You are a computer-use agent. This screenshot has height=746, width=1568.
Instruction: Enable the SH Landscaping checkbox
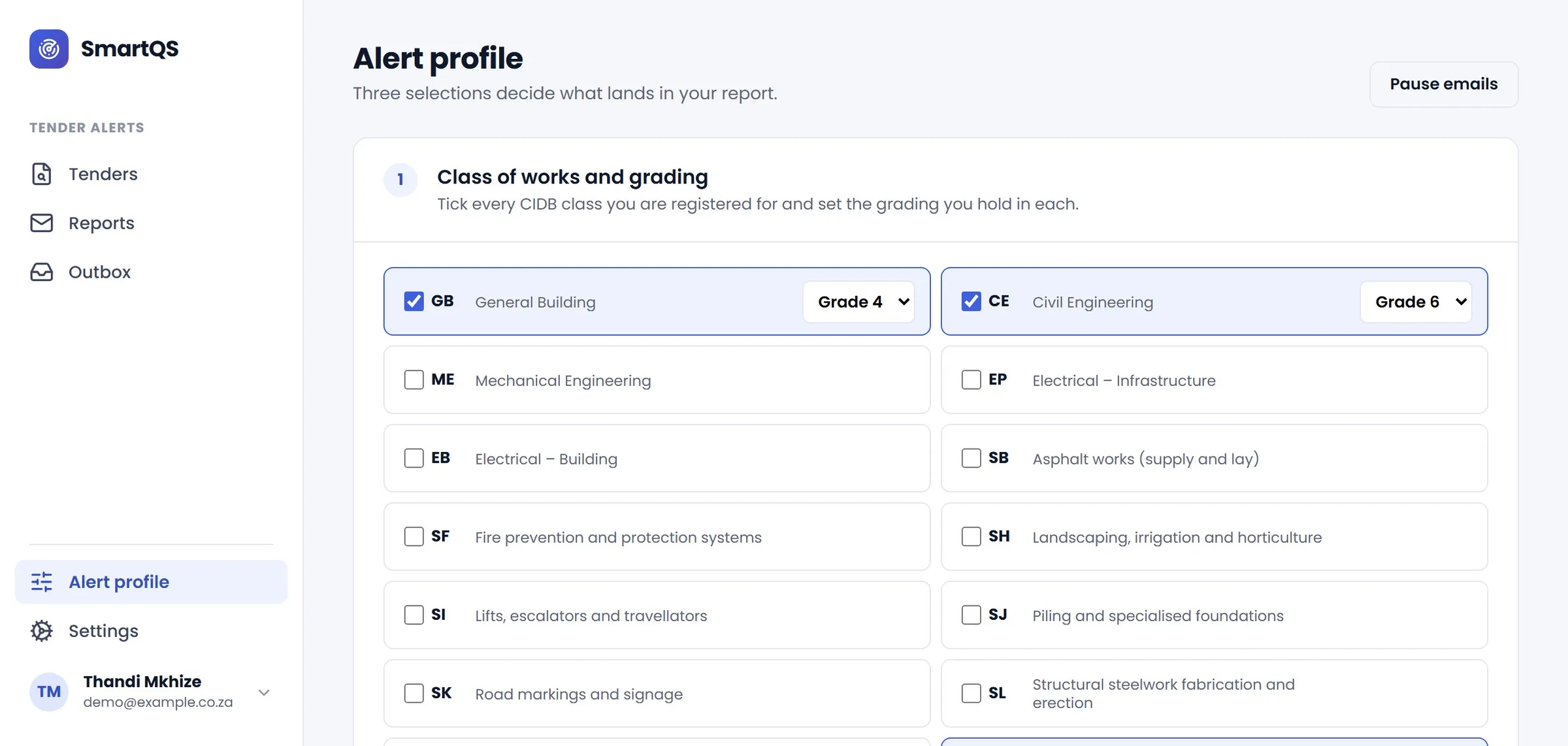(971, 536)
